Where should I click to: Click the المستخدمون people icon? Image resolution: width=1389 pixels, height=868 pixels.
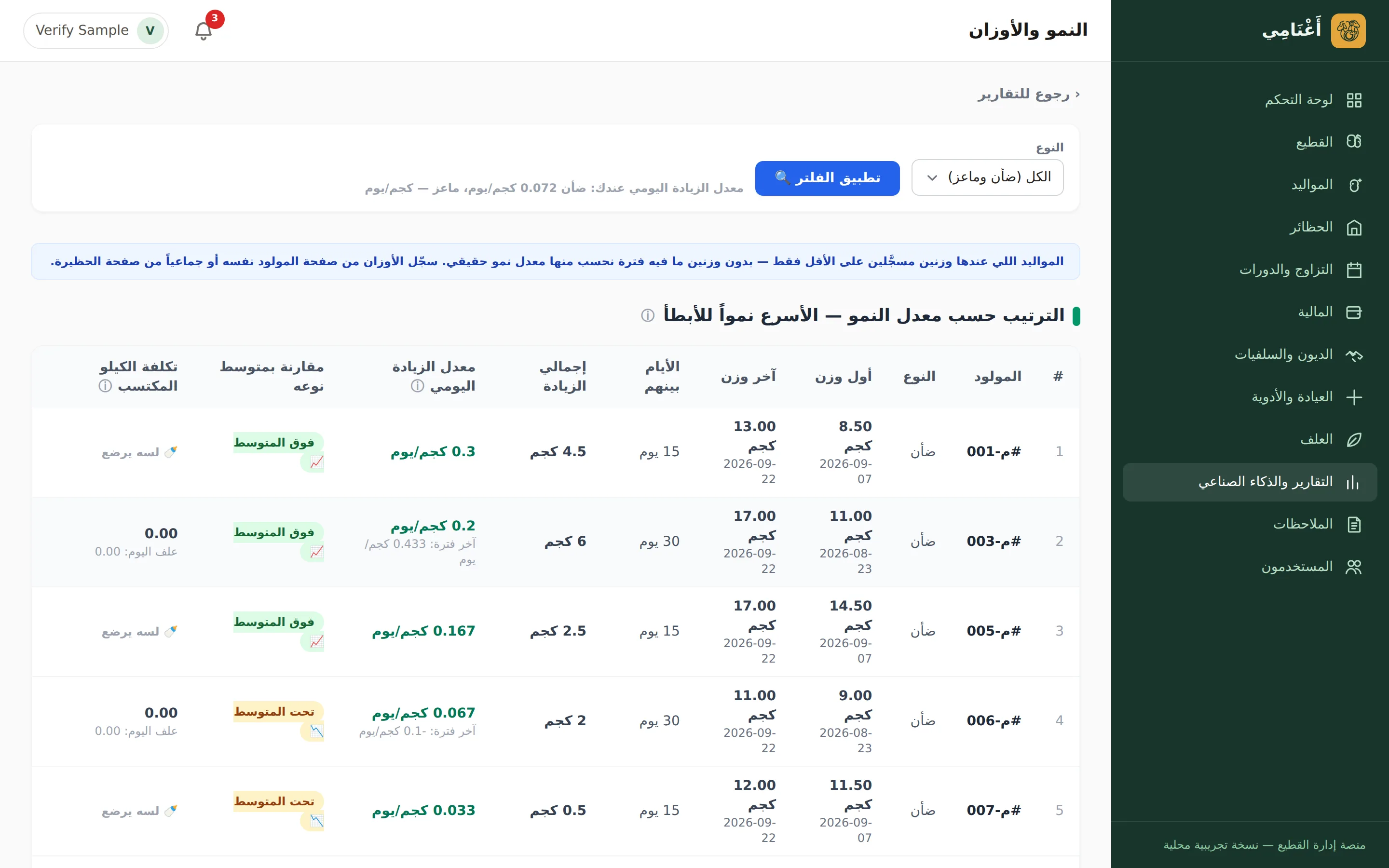click(1354, 567)
